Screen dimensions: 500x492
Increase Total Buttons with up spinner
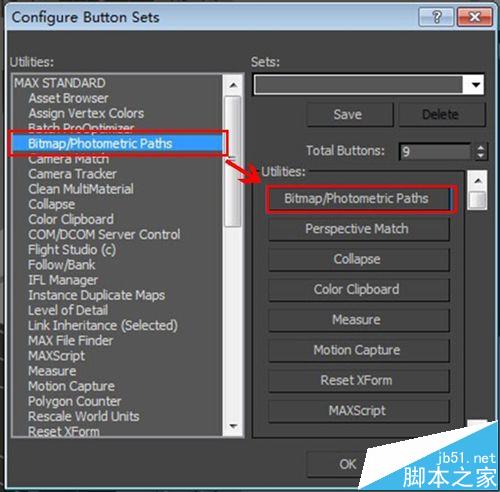(x=480, y=148)
